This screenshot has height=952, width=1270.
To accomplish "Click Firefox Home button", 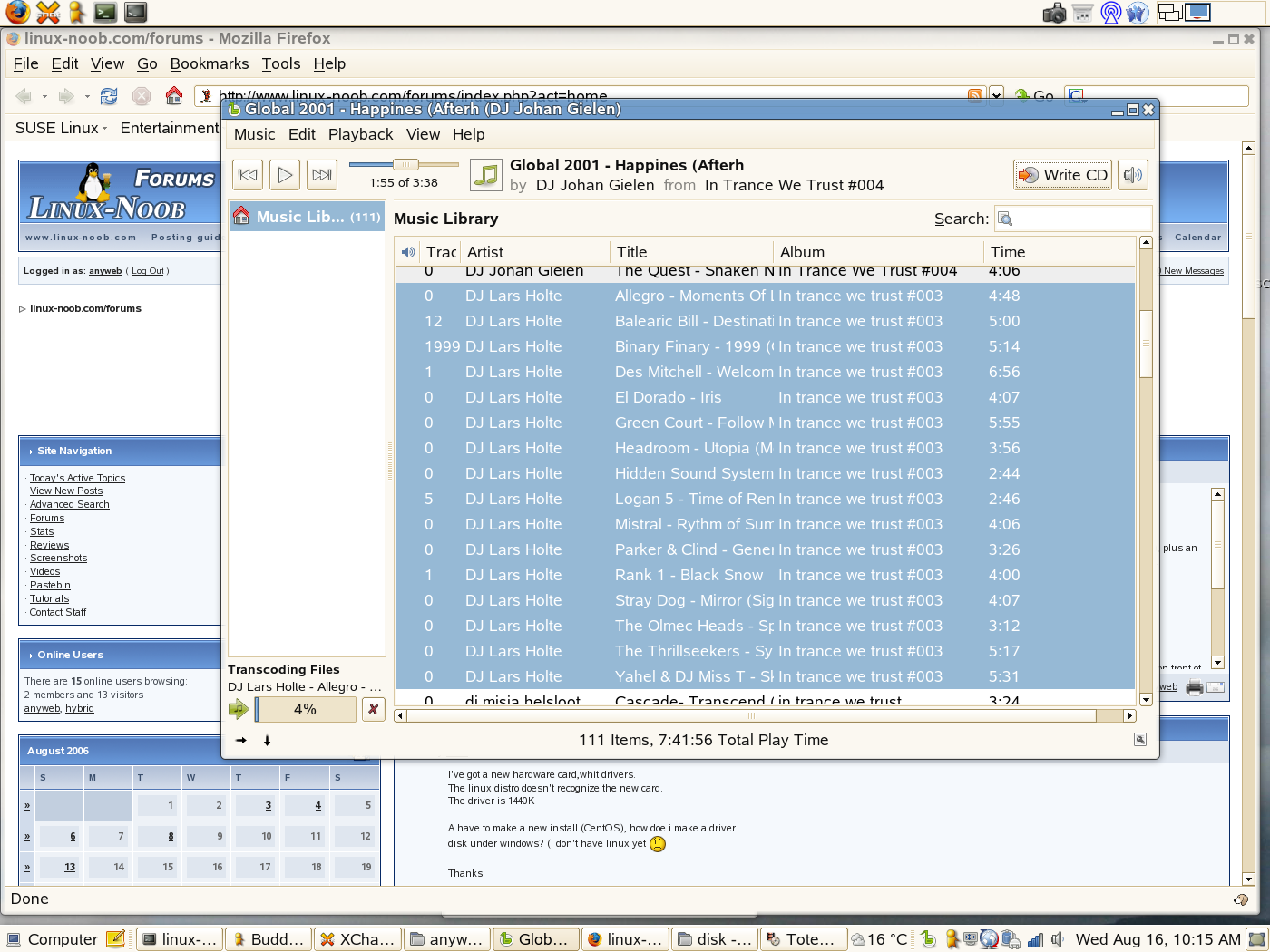I will click(174, 96).
